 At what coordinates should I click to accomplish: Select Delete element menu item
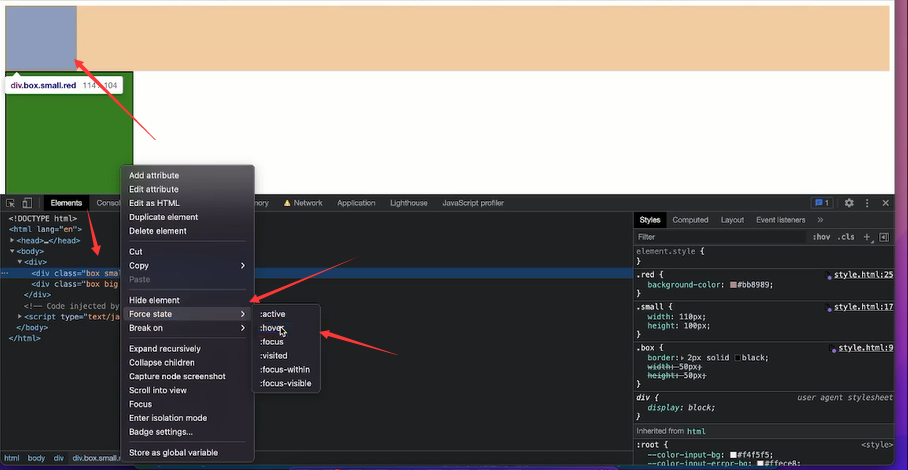pos(187,231)
